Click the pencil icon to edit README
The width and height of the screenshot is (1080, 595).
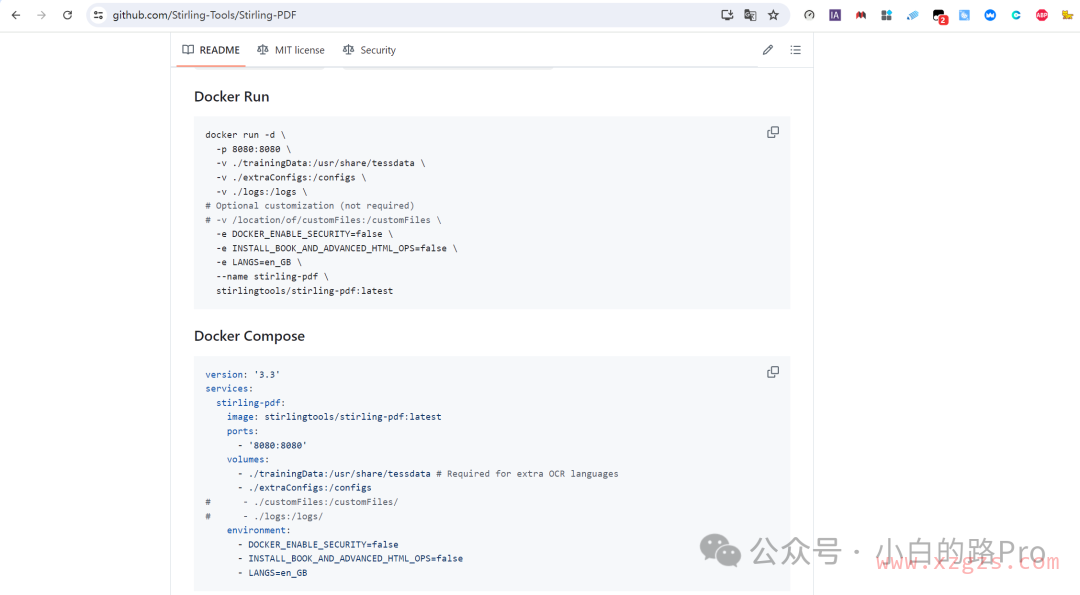point(768,50)
